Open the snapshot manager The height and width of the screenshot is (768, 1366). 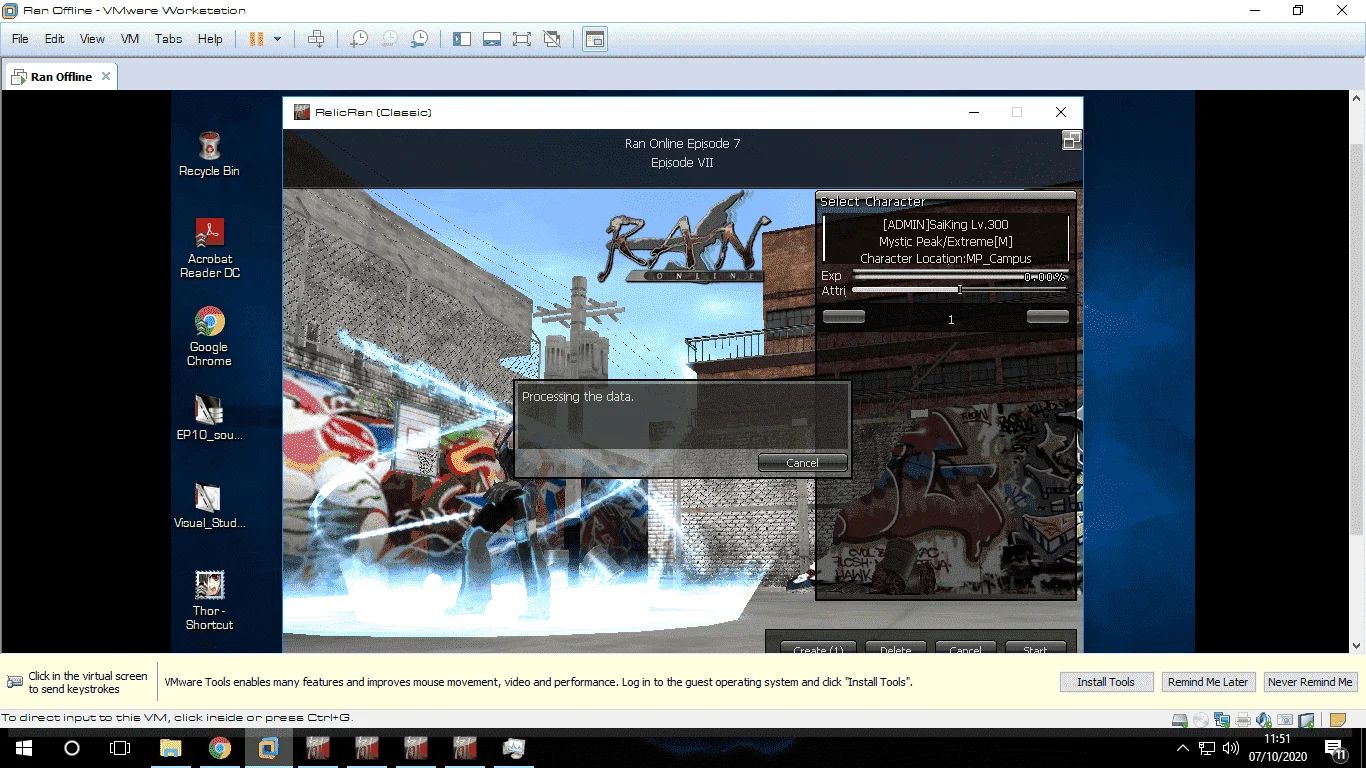420,39
